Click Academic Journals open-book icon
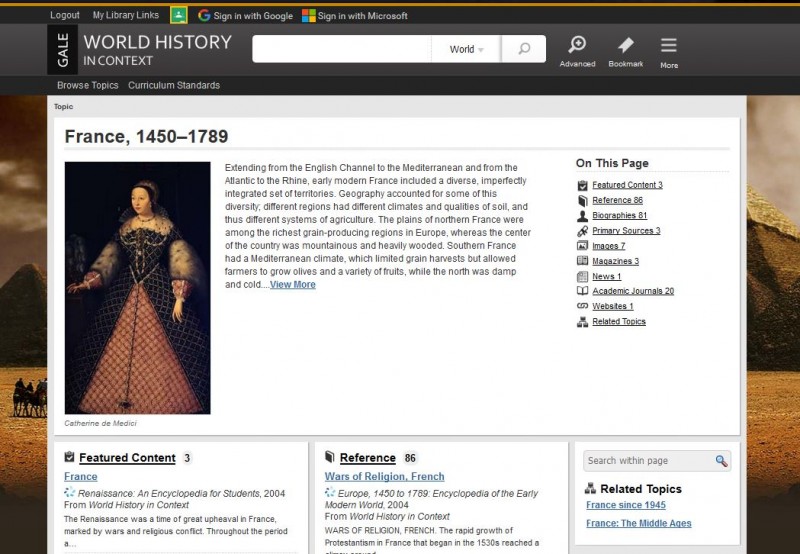800x554 pixels. 582,291
